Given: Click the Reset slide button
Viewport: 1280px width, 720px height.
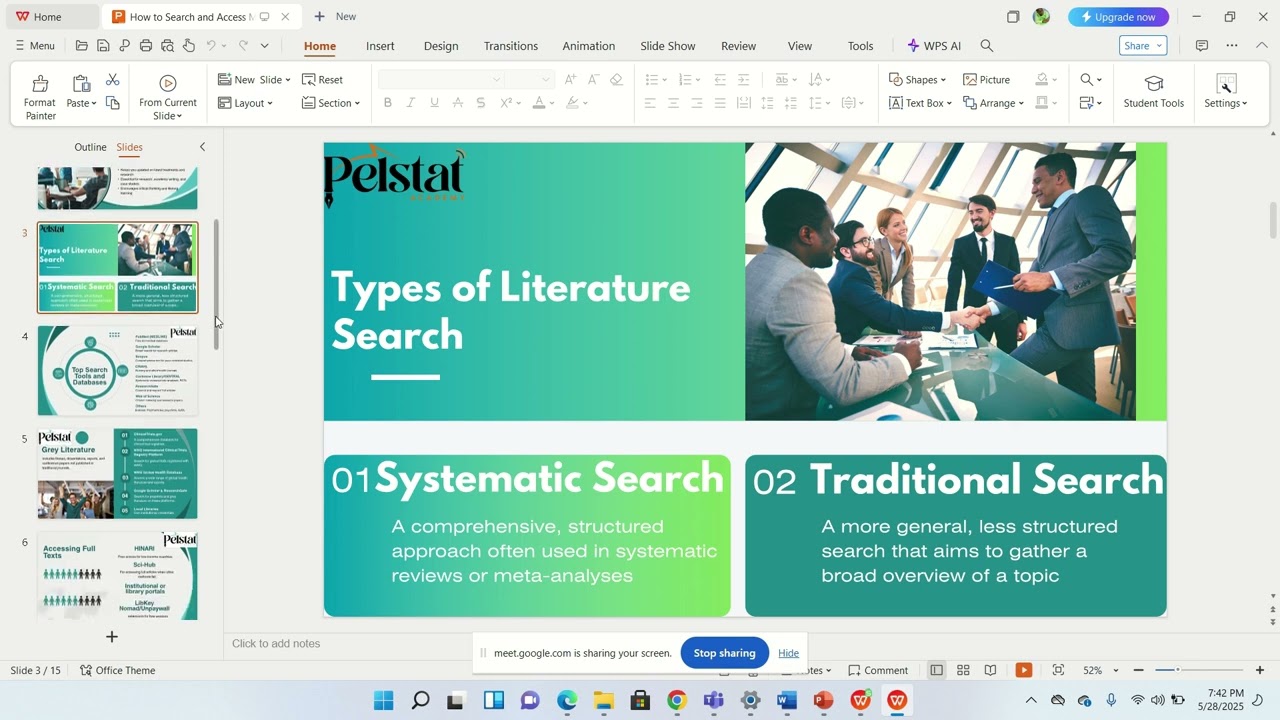Looking at the screenshot, I should coord(323,79).
